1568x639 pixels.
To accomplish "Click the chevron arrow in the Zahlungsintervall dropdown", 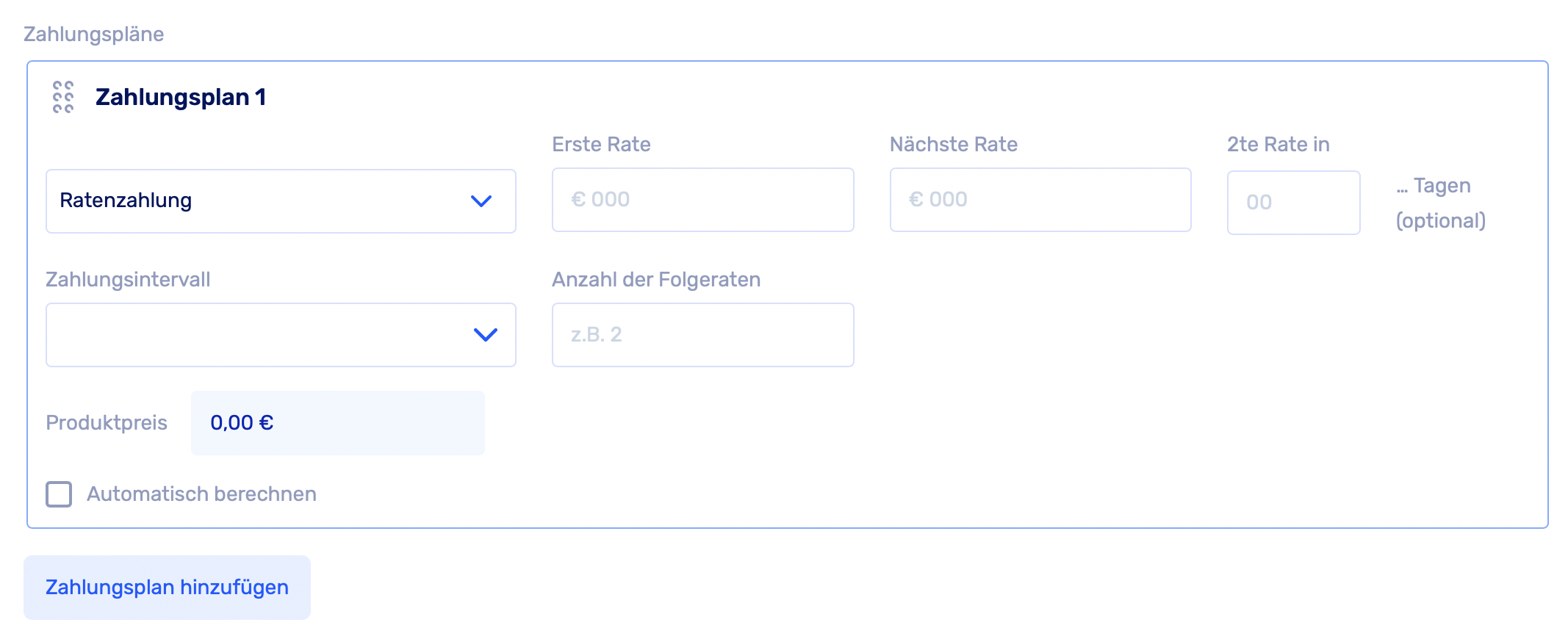I will 485,335.
